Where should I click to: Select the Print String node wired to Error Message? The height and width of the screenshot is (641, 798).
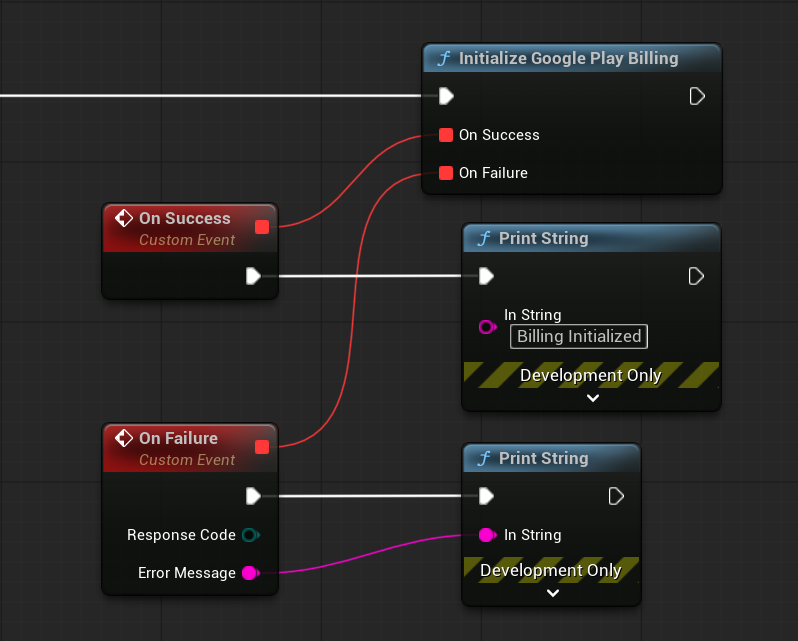pos(544,458)
